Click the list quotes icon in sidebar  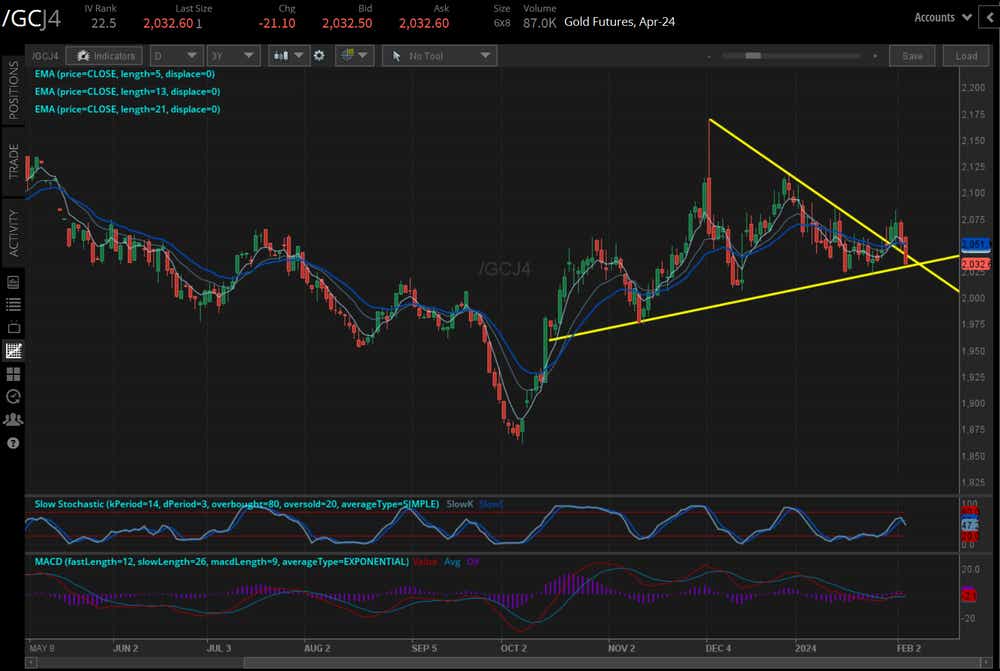click(x=12, y=305)
